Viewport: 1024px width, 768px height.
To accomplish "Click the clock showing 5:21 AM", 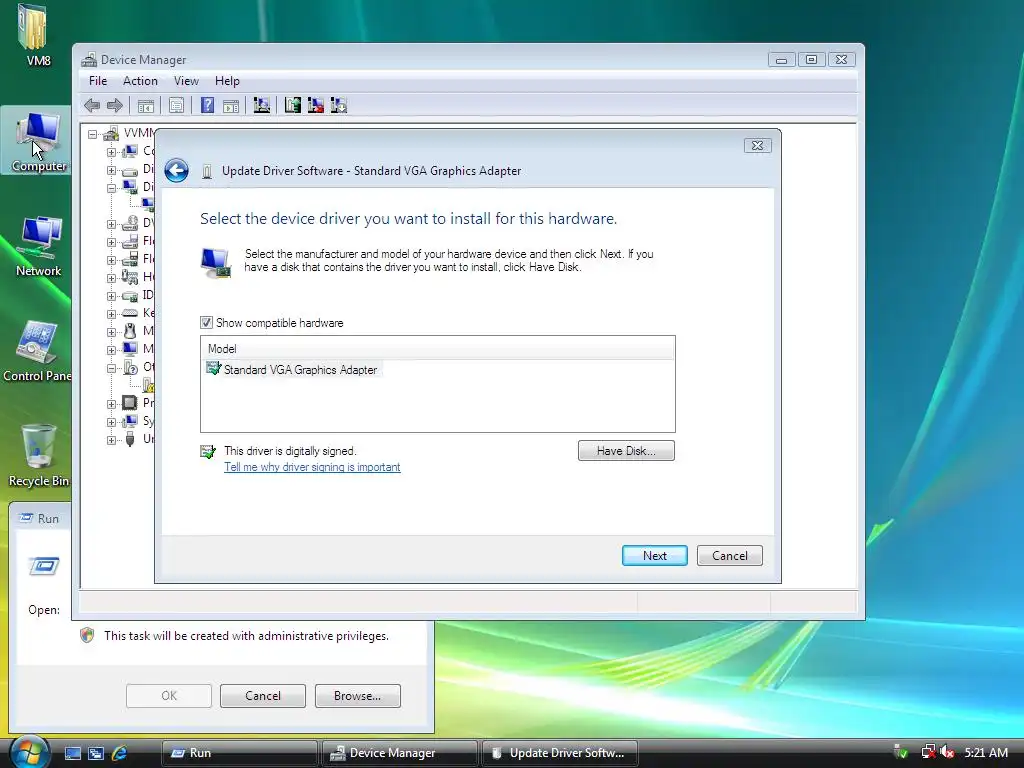I will 986,752.
